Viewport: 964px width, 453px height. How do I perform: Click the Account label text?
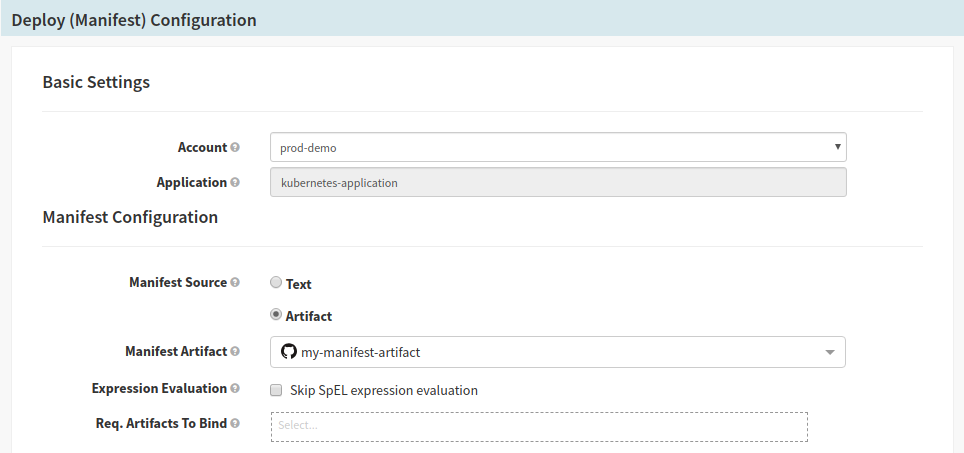(202, 148)
